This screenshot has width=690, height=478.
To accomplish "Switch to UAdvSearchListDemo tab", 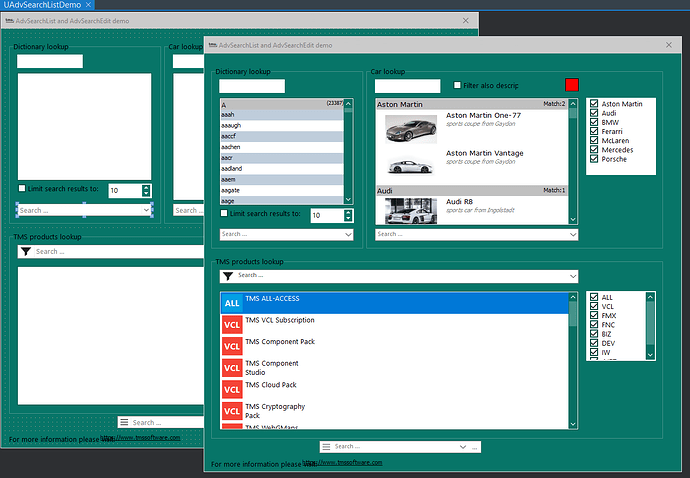I will (x=42, y=5).
